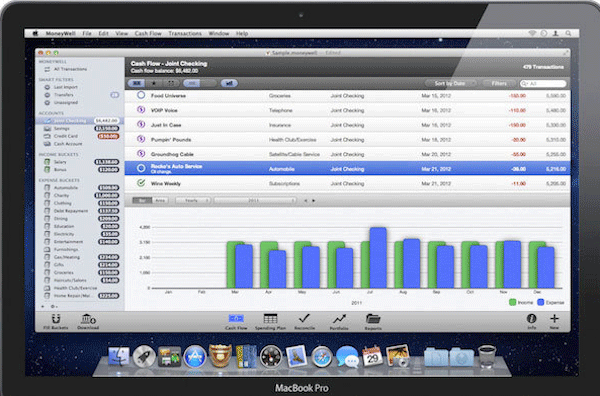
Task: Click the transaction search field
Action: tap(543, 83)
